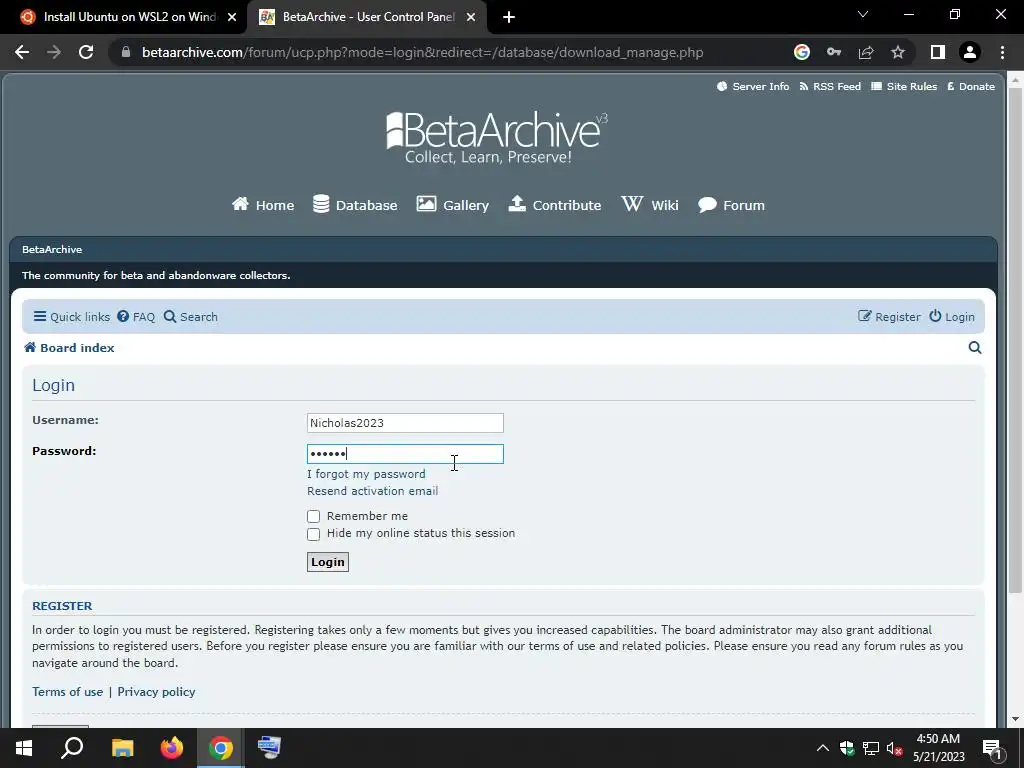The height and width of the screenshot is (768, 1024).
Task: Open the Database navigation item
Action: (x=355, y=204)
